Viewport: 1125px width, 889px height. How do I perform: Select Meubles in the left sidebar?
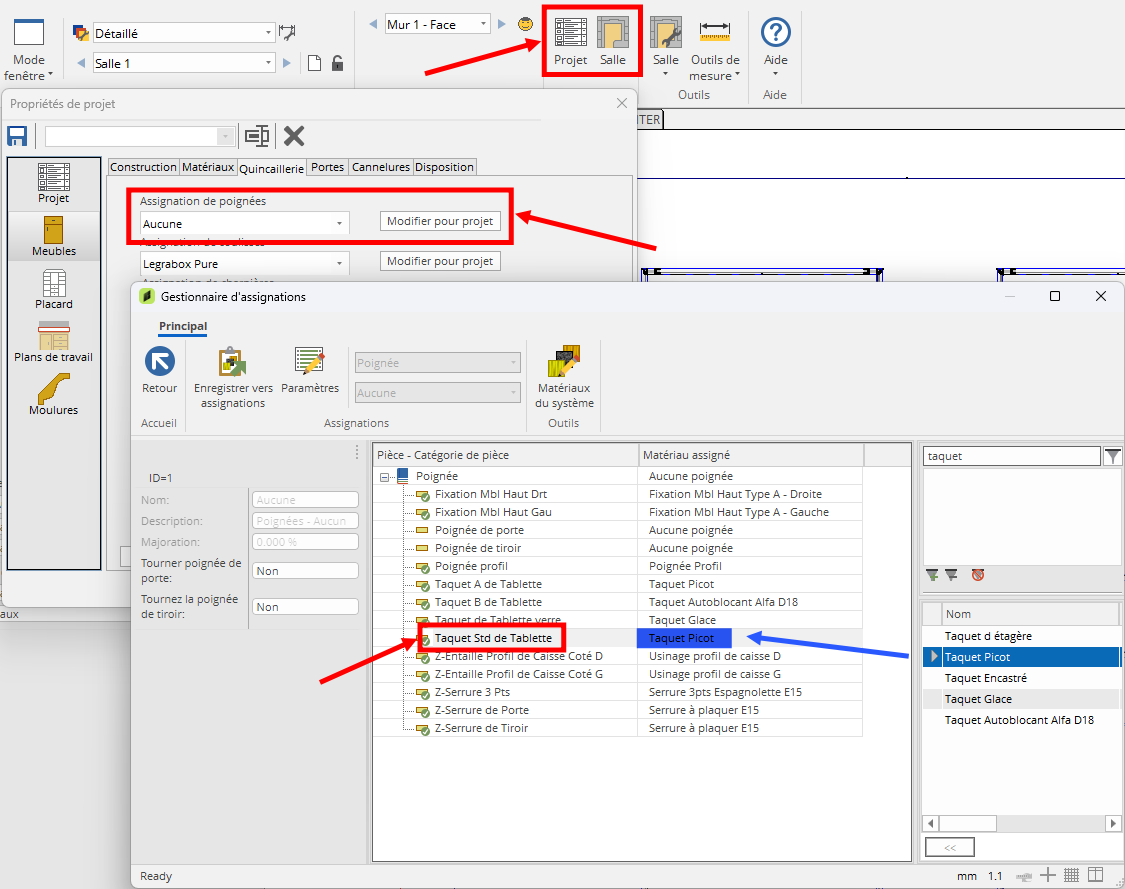(54, 236)
